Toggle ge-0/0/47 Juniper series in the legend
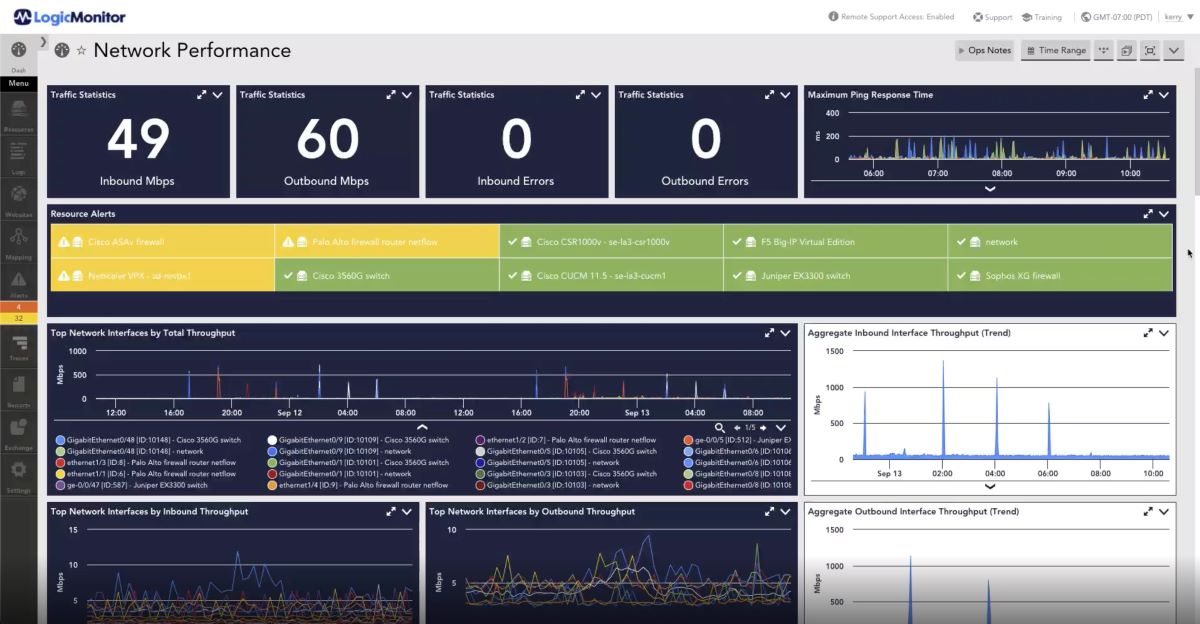The height and width of the screenshot is (624, 1200). [61, 483]
